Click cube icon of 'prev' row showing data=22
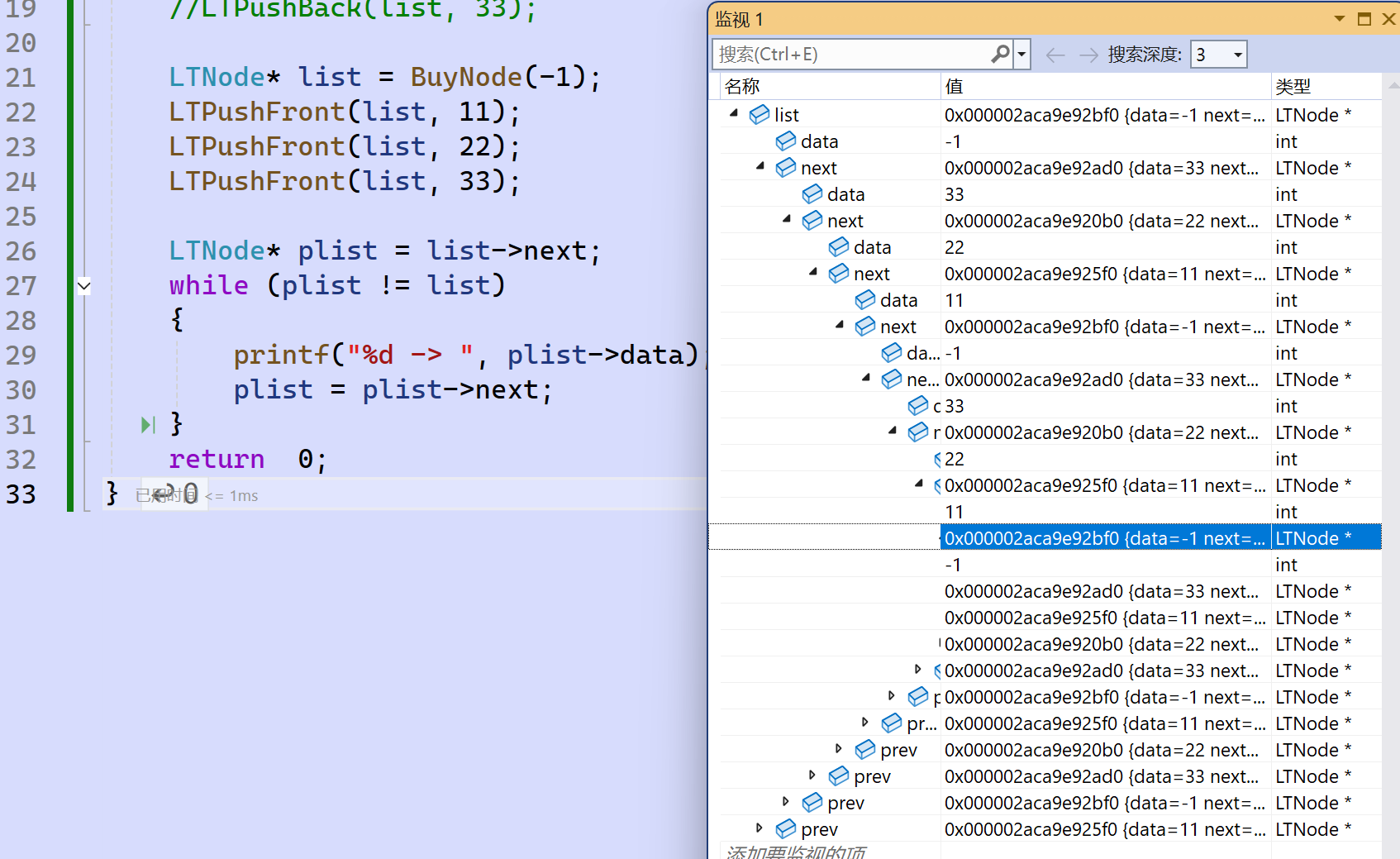 coord(864,750)
